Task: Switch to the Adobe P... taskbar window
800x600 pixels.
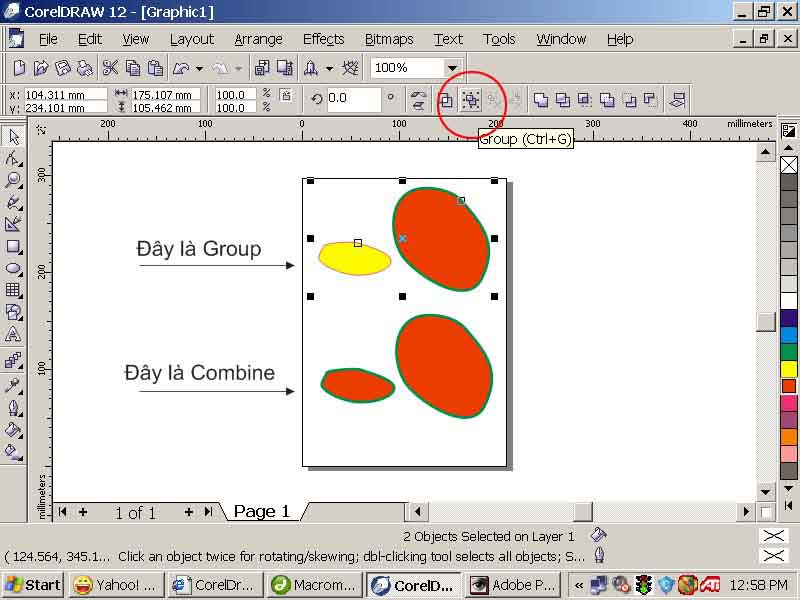Action: (x=514, y=585)
